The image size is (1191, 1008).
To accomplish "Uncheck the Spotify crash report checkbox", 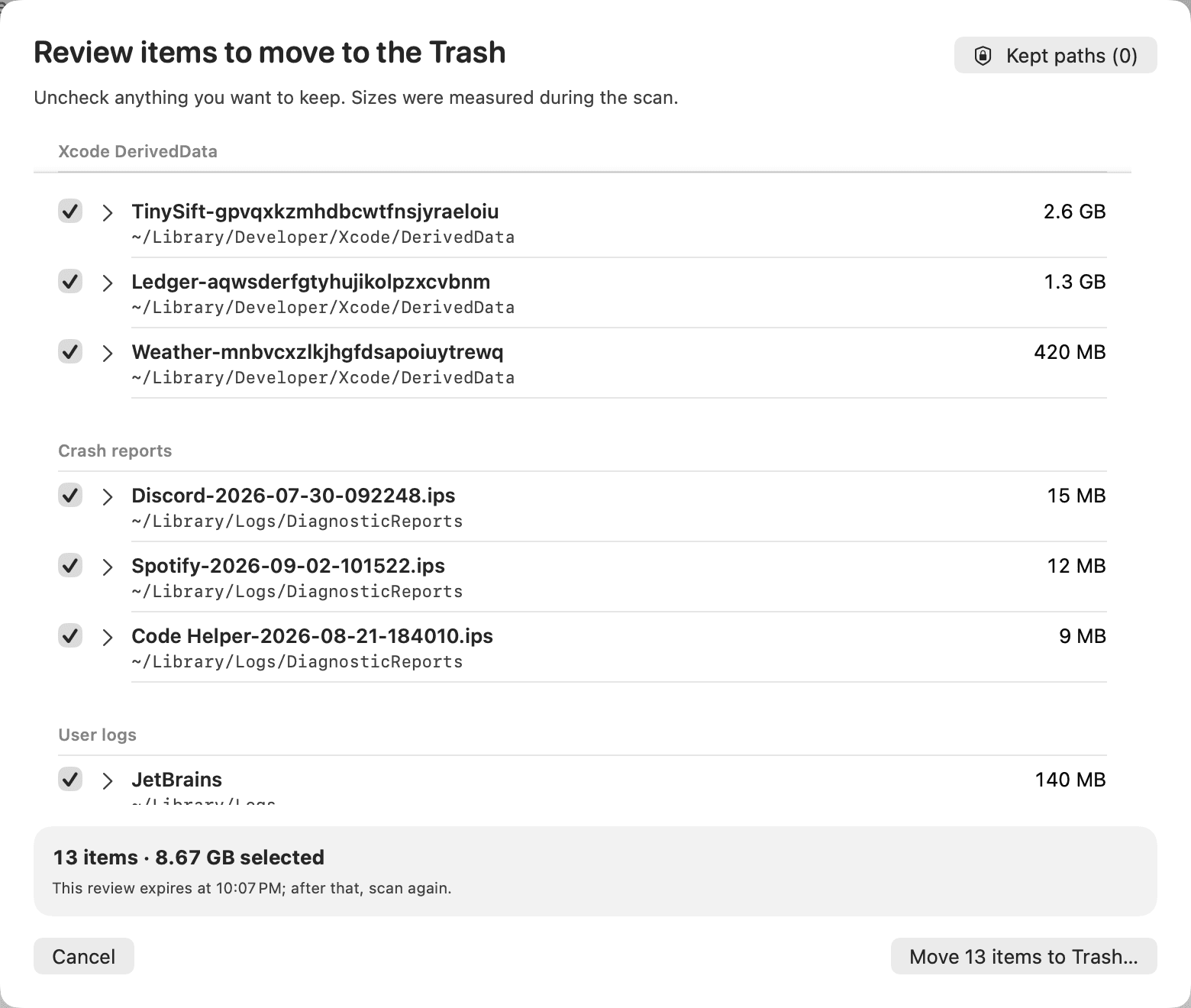I will point(70,566).
